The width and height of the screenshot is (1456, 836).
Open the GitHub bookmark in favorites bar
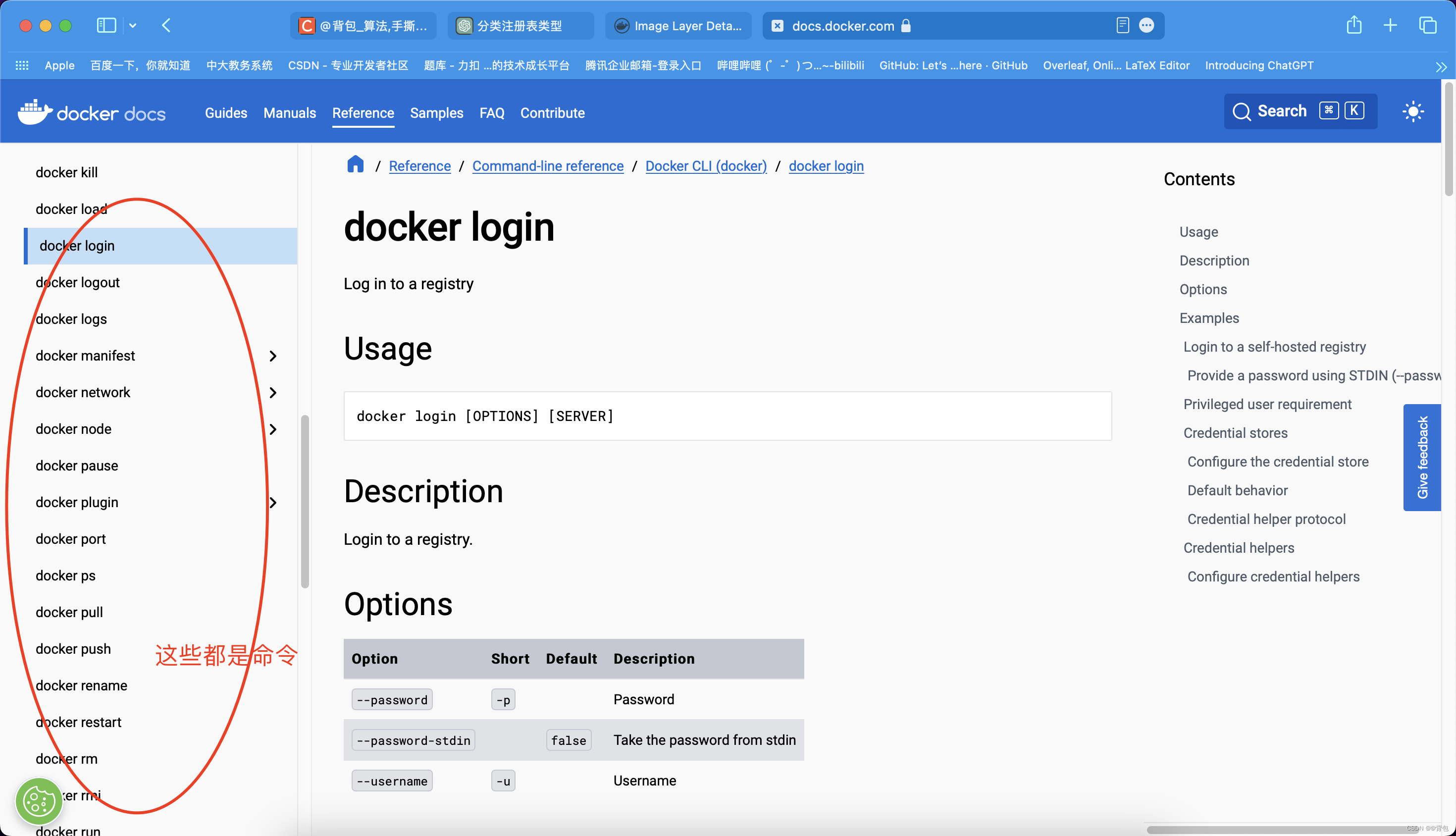(x=953, y=65)
